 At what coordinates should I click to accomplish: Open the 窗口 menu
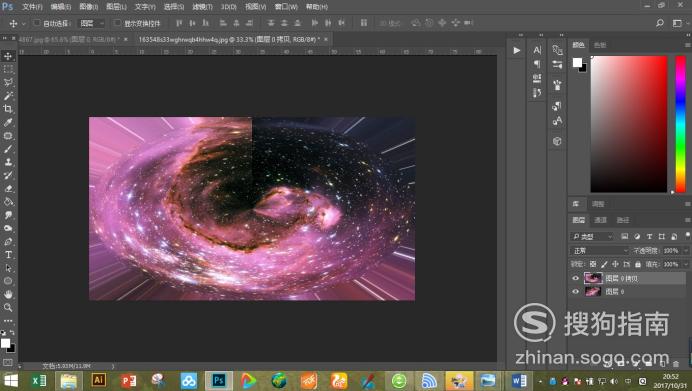click(x=286, y=7)
